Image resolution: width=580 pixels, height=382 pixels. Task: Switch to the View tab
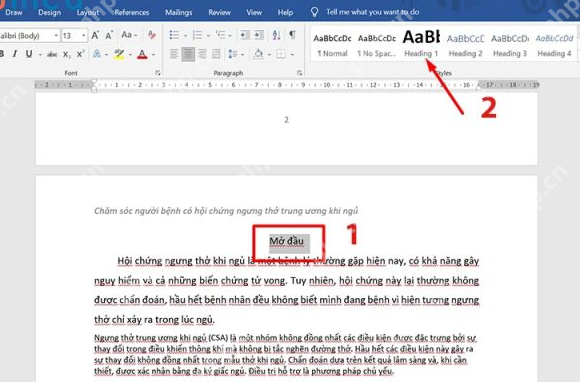(254, 13)
